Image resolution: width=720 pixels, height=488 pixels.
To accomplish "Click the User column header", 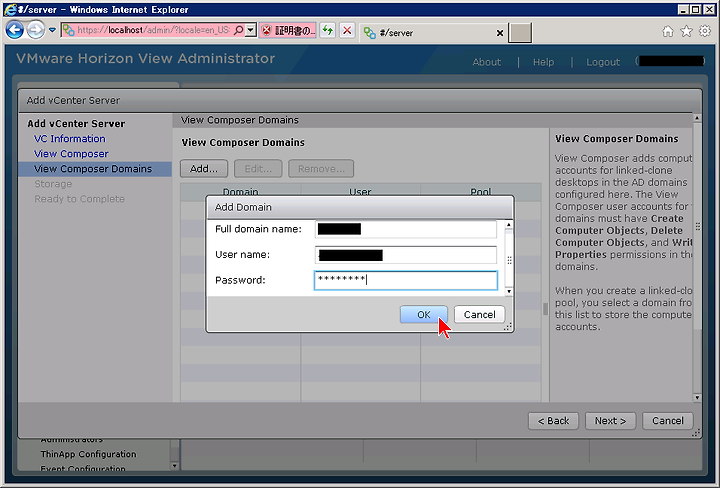I will coord(360,191).
